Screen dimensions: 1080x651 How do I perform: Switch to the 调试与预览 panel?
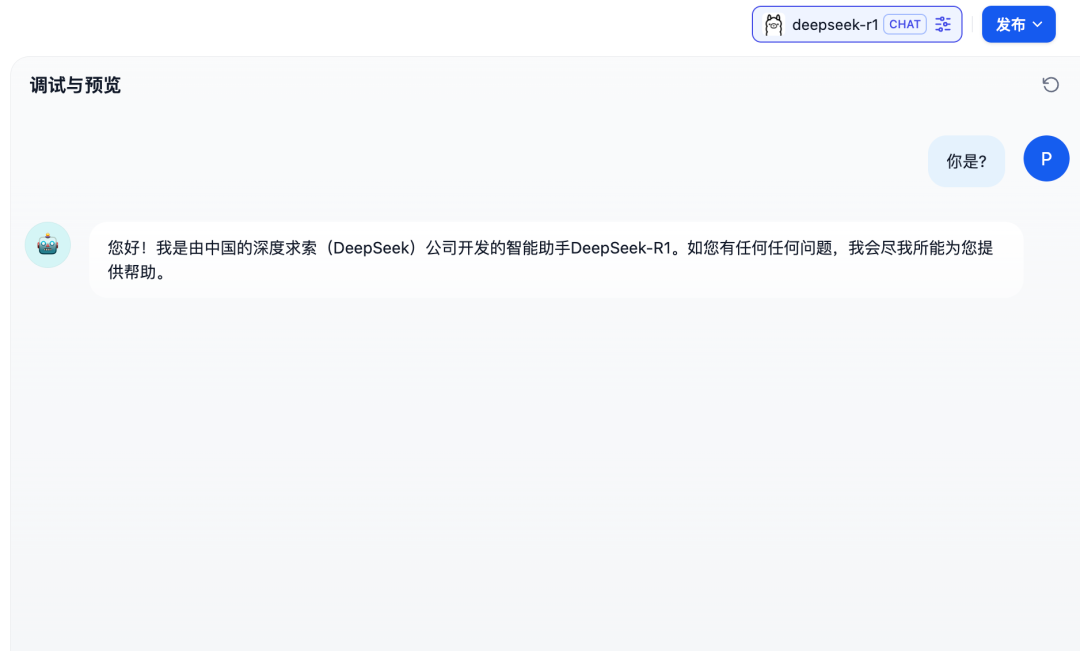[73, 85]
